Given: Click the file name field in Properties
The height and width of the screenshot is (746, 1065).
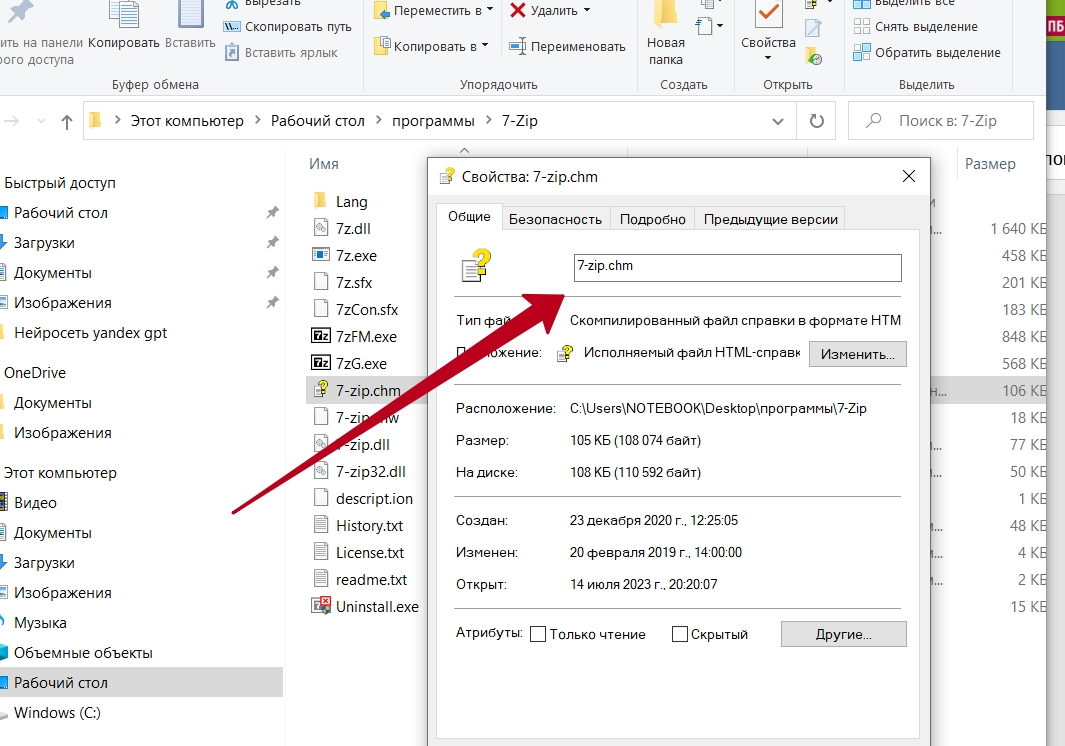Looking at the screenshot, I should [x=738, y=267].
